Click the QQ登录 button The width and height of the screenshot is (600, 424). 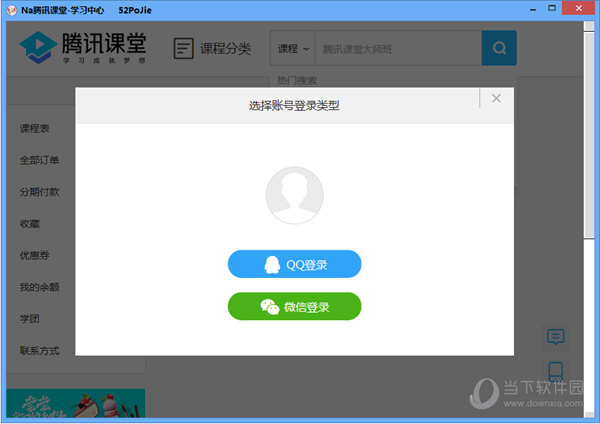(294, 264)
